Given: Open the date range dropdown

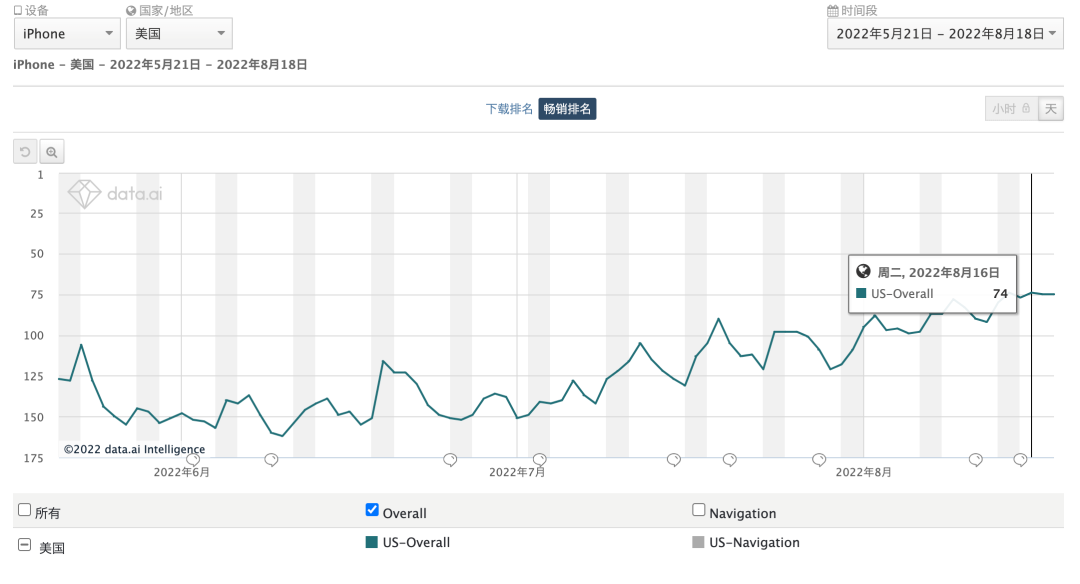Looking at the screenshot, I should [x=945, y=34].
